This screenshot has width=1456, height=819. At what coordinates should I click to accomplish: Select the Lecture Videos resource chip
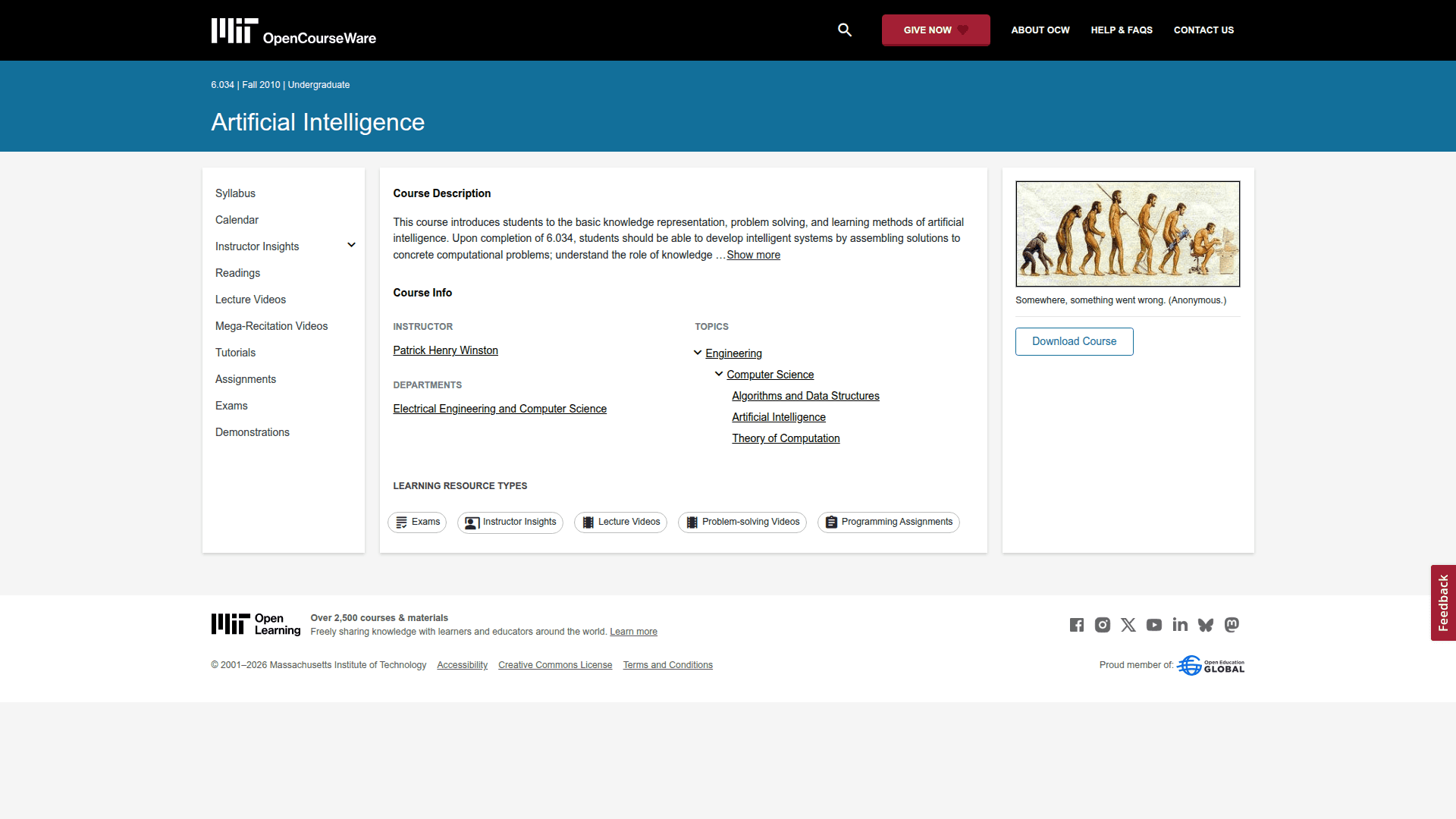click(x=620, y=522)
